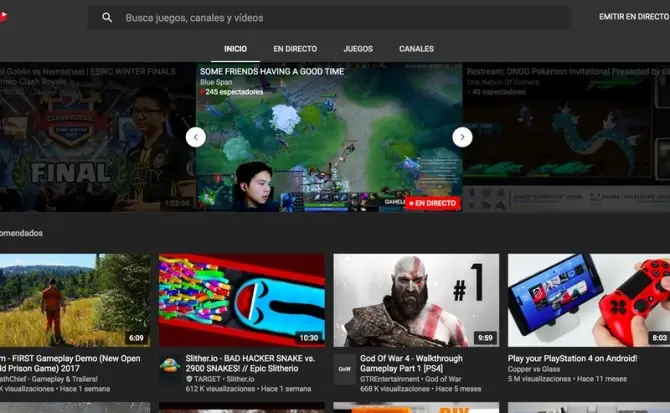This screenshot has width=670, height=413.
Task: Open the YouTube Gaming logo
Action: click(x=3, y=17)
